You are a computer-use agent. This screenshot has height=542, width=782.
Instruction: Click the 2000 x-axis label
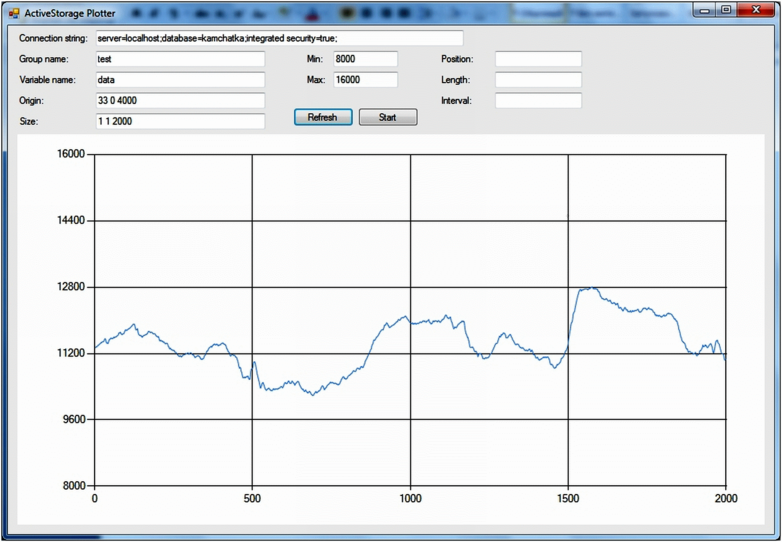[x=726, y=498]
